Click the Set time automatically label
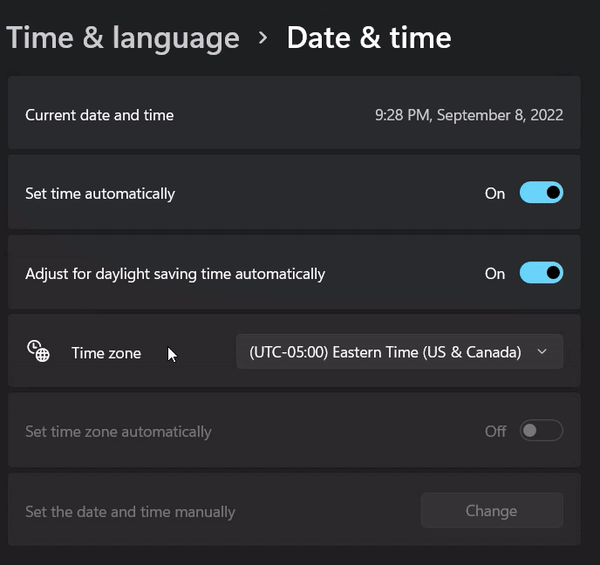The width and height of the screenshot is (600, 565). point(100,194)
